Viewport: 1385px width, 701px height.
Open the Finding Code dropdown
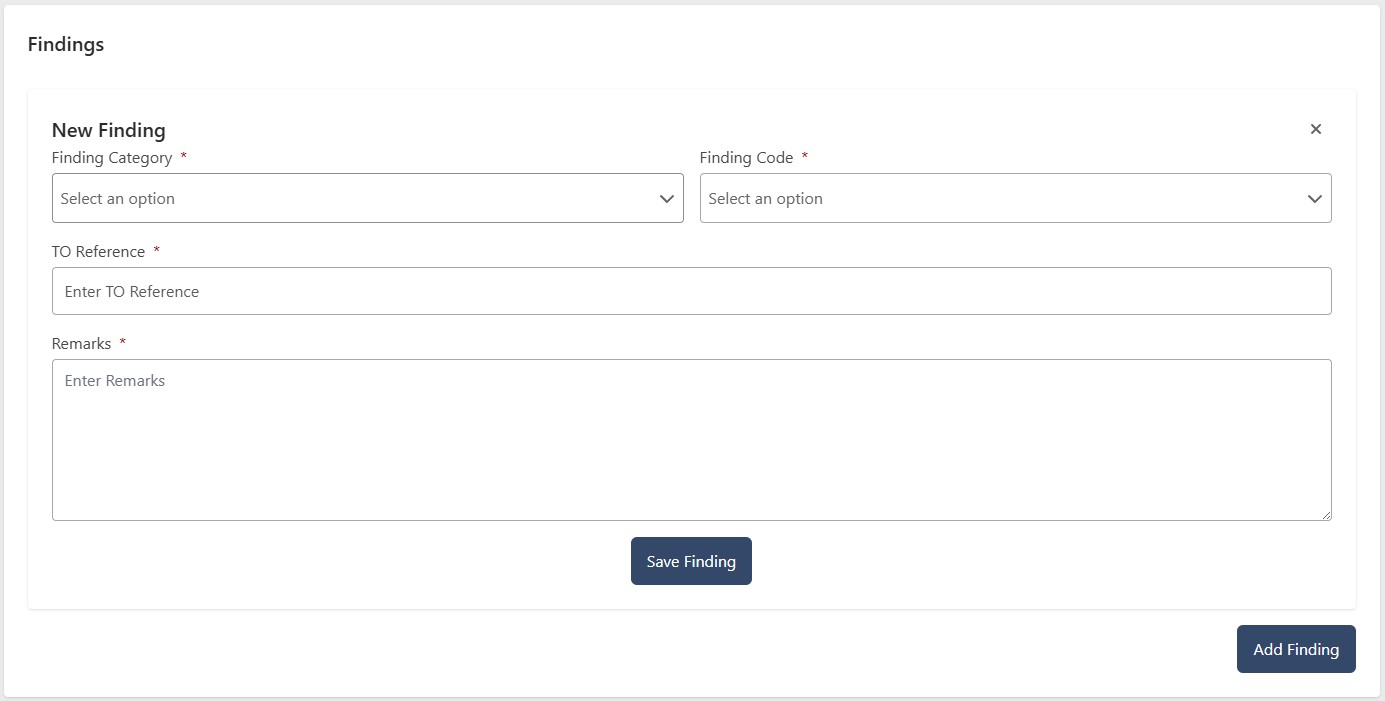[x=1015, y=198]
